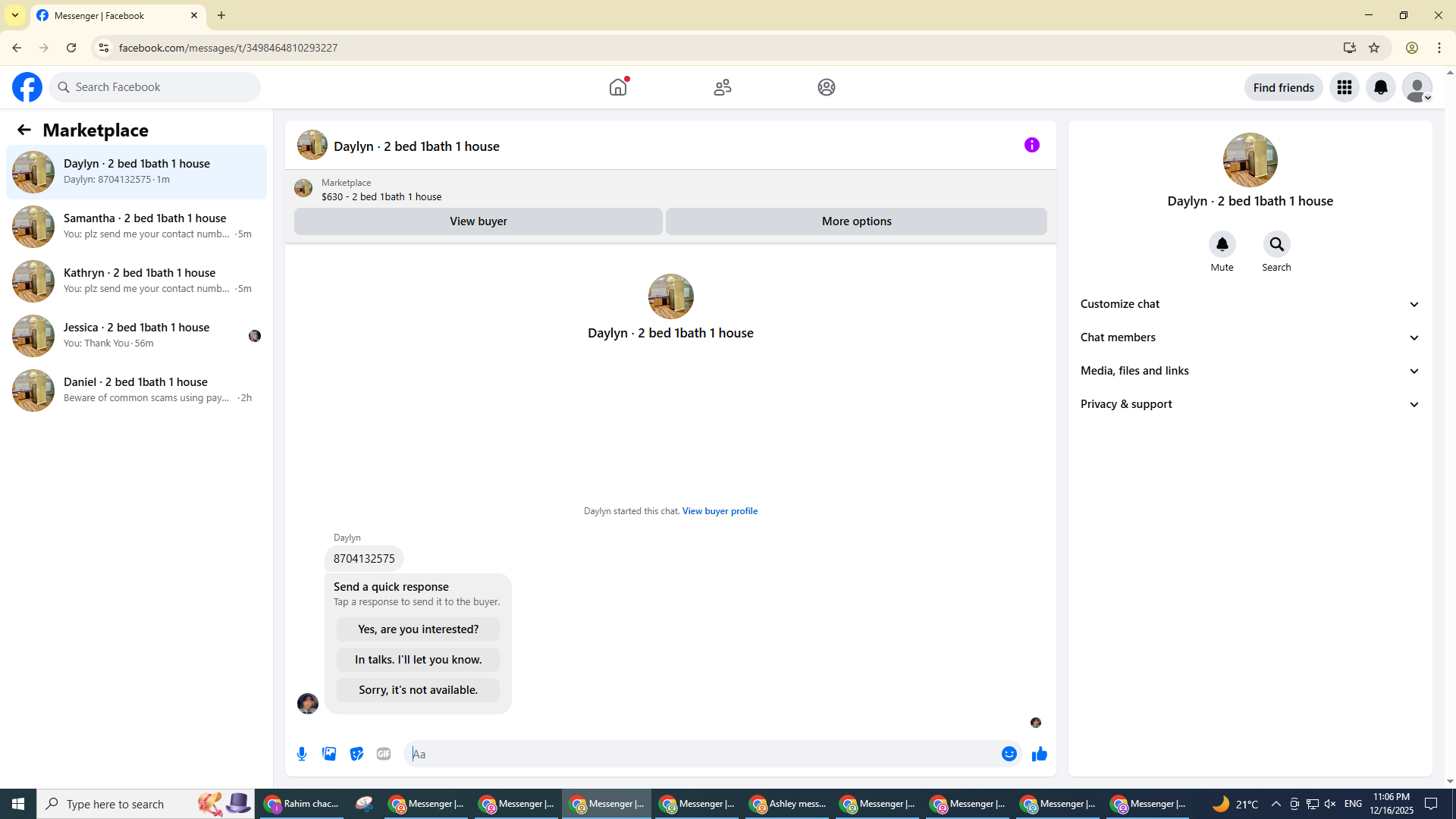Screen dimensions: 1456x819
Task: Open the emoji picker
Action: (1009, 754)
